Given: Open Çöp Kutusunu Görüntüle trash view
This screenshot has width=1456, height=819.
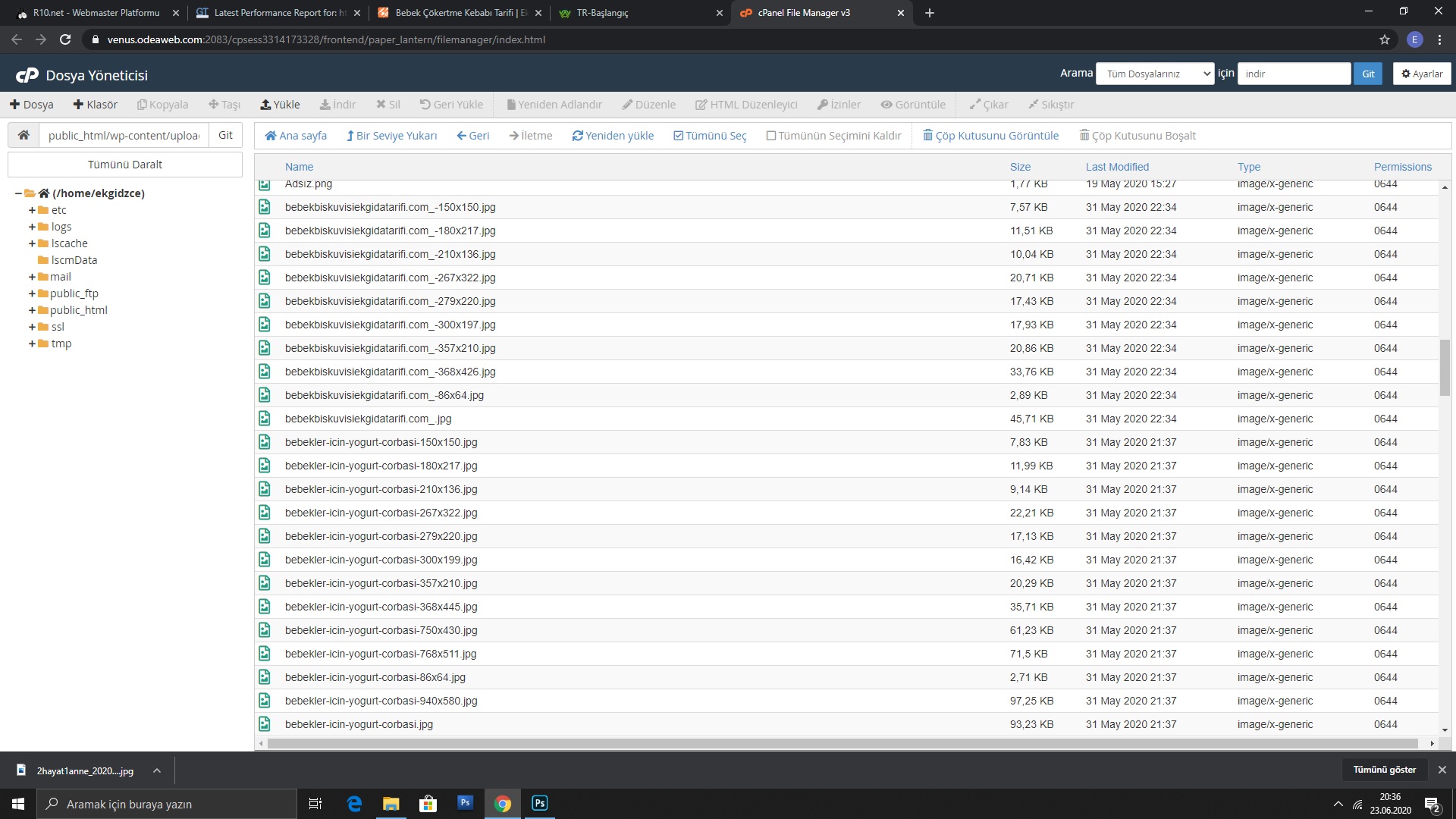Looking at the screenshot, I should (990, 136).
